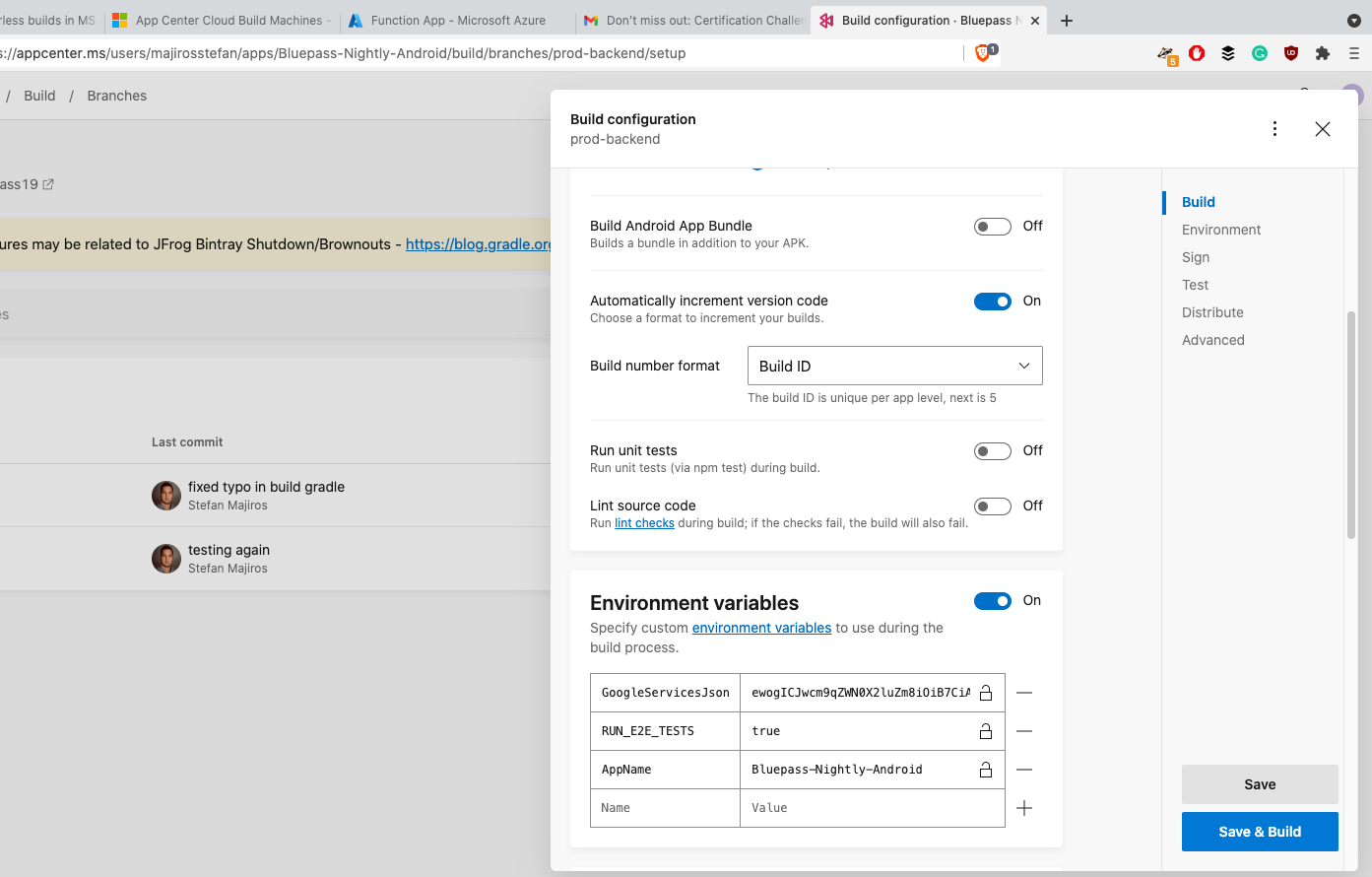1372x877 pixels.
Task: Jump to Advanced section in side navigation
Action: (x=1213, y=340)
